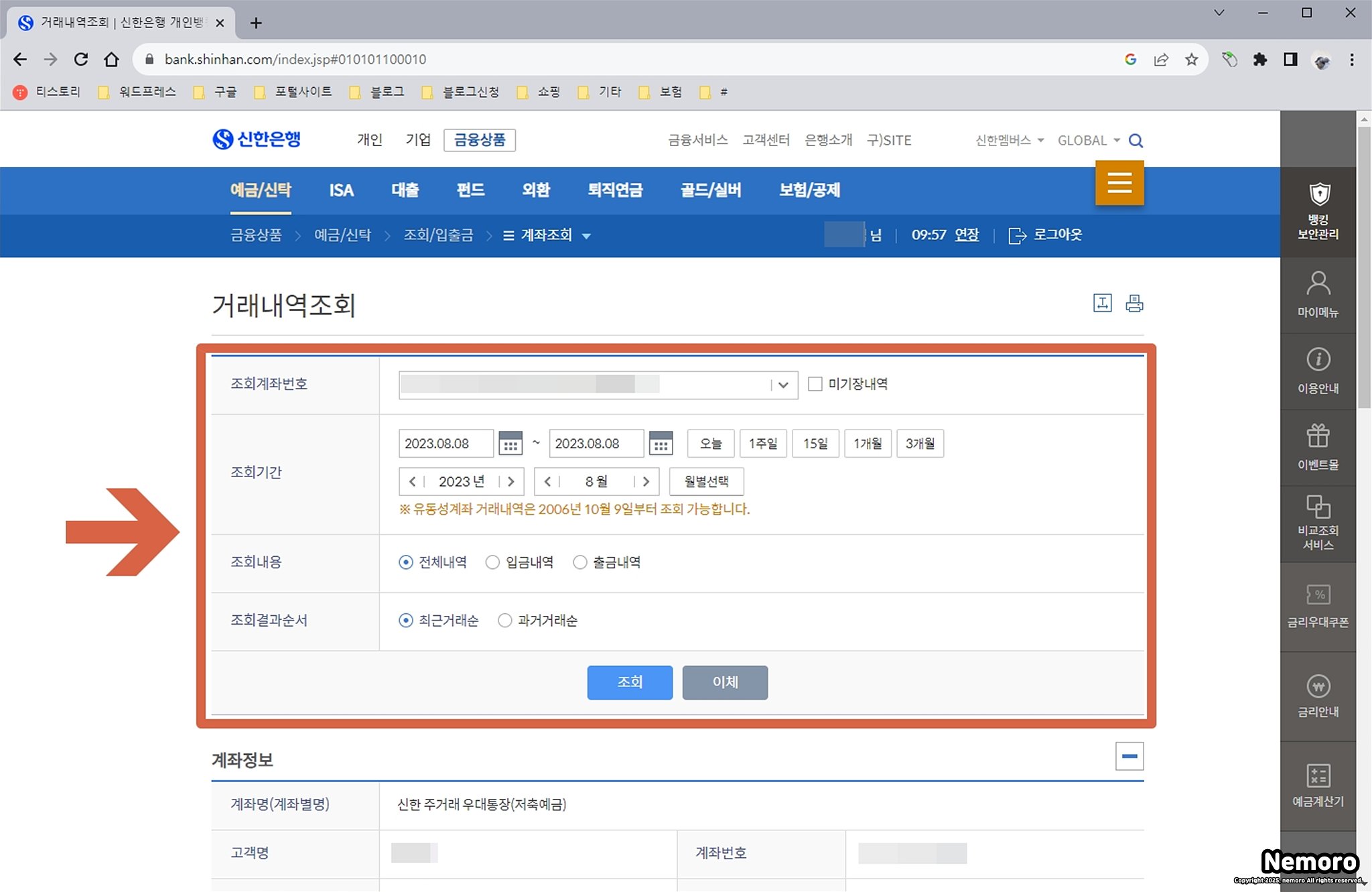
Task: Expand the 계좌조회 breadcrumb dropdown
Action: [x=586, y=236]
